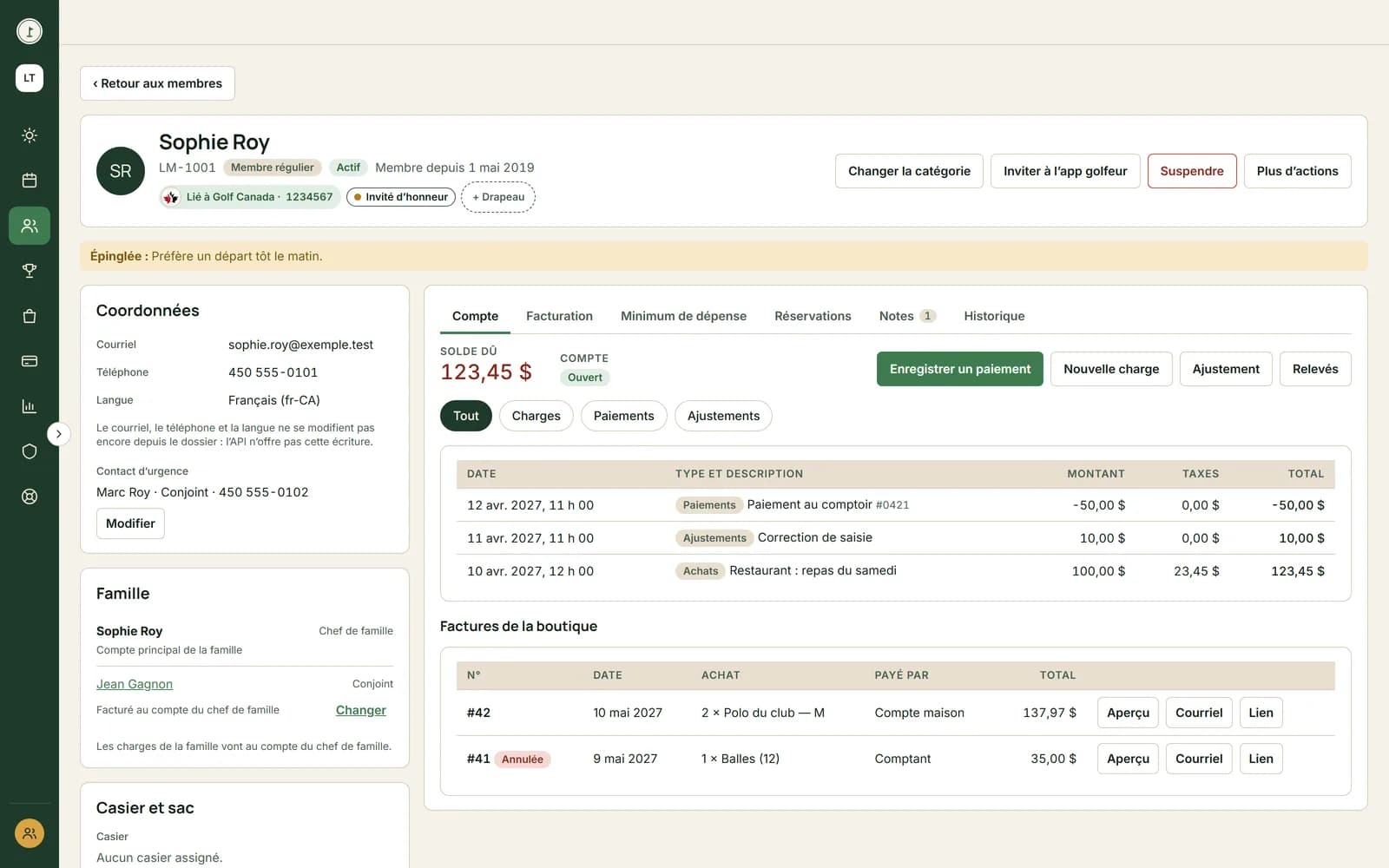Filter transactions by Paiements
Viewport: 1389px width, 868px height.
pos(624,416)
